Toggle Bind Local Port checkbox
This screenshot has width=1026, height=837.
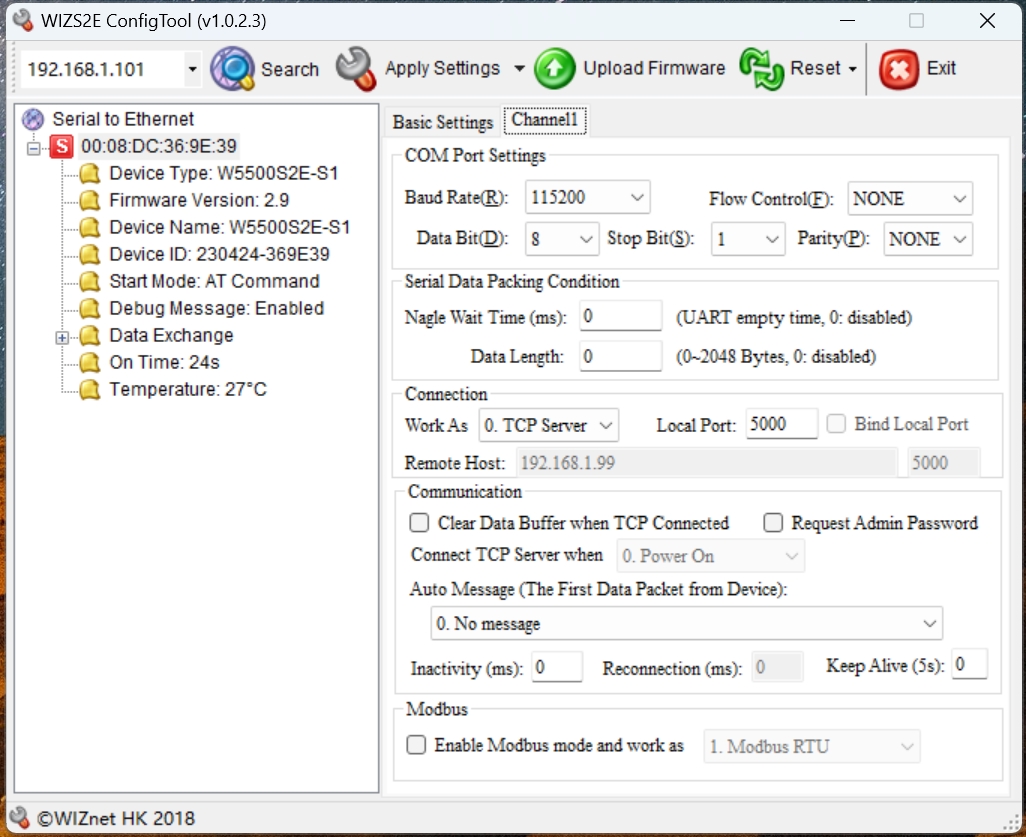(x=836, y=423)
